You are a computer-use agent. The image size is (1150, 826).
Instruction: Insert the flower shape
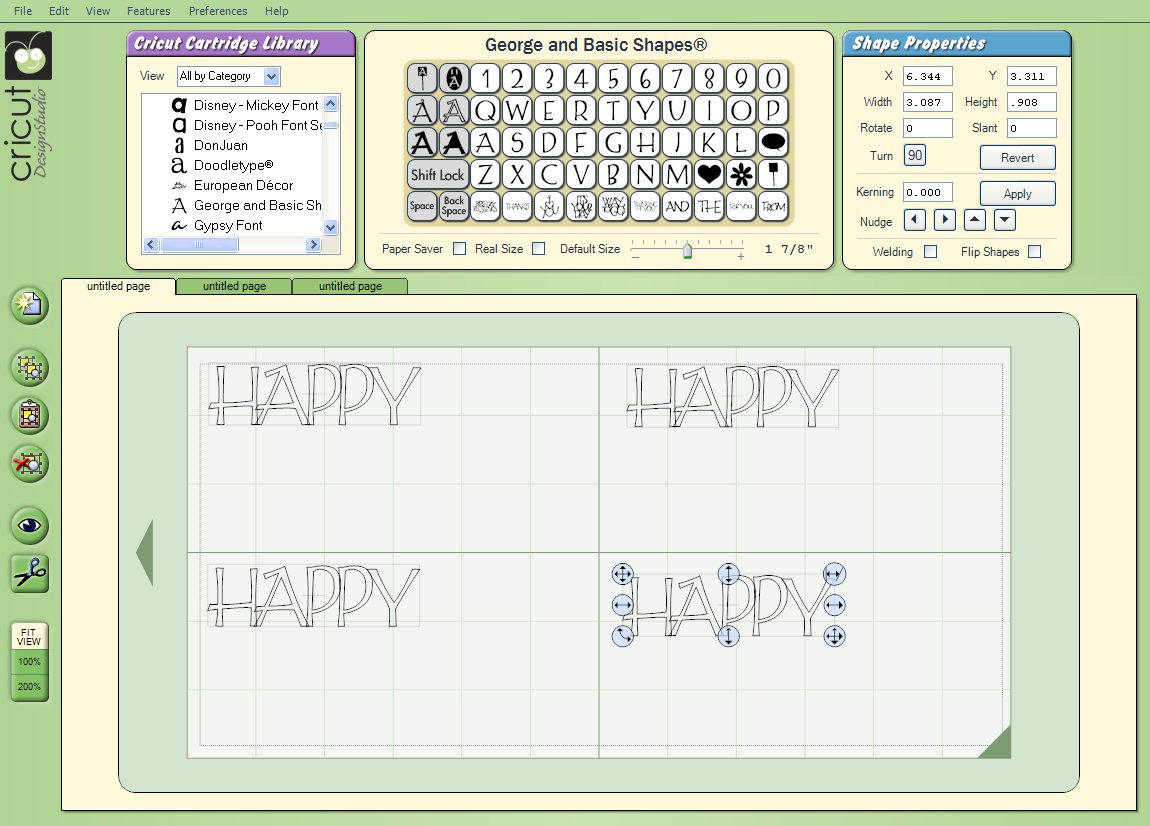point(741,175)
